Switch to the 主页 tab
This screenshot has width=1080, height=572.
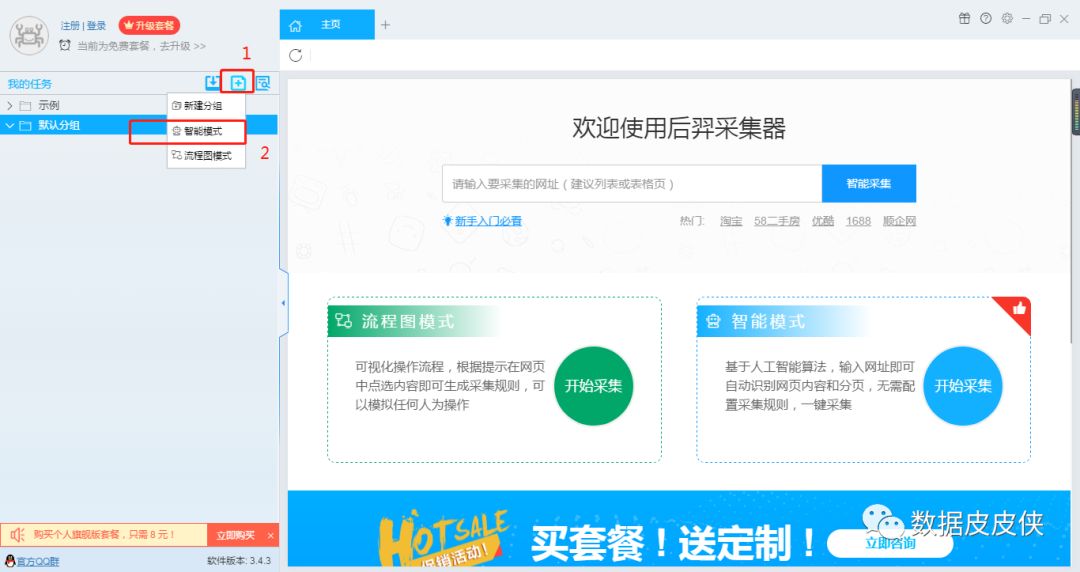[327, 25]
